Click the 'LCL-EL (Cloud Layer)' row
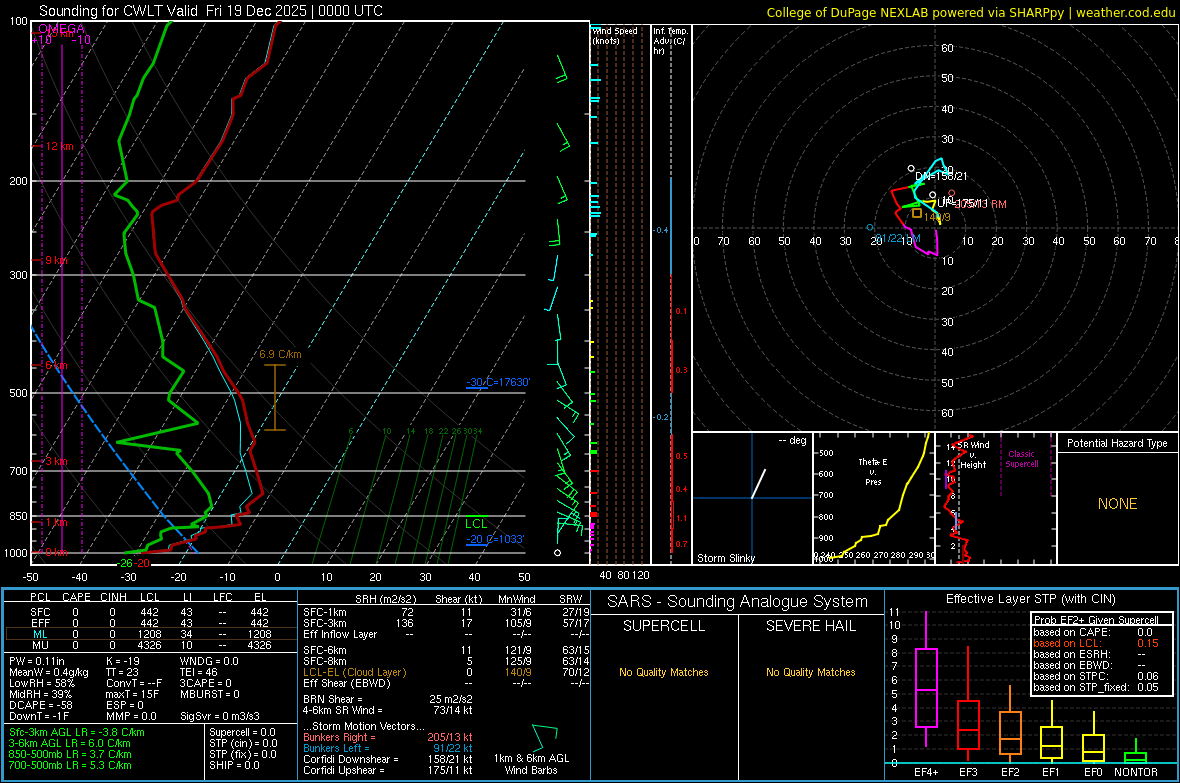 coord(446,672)
